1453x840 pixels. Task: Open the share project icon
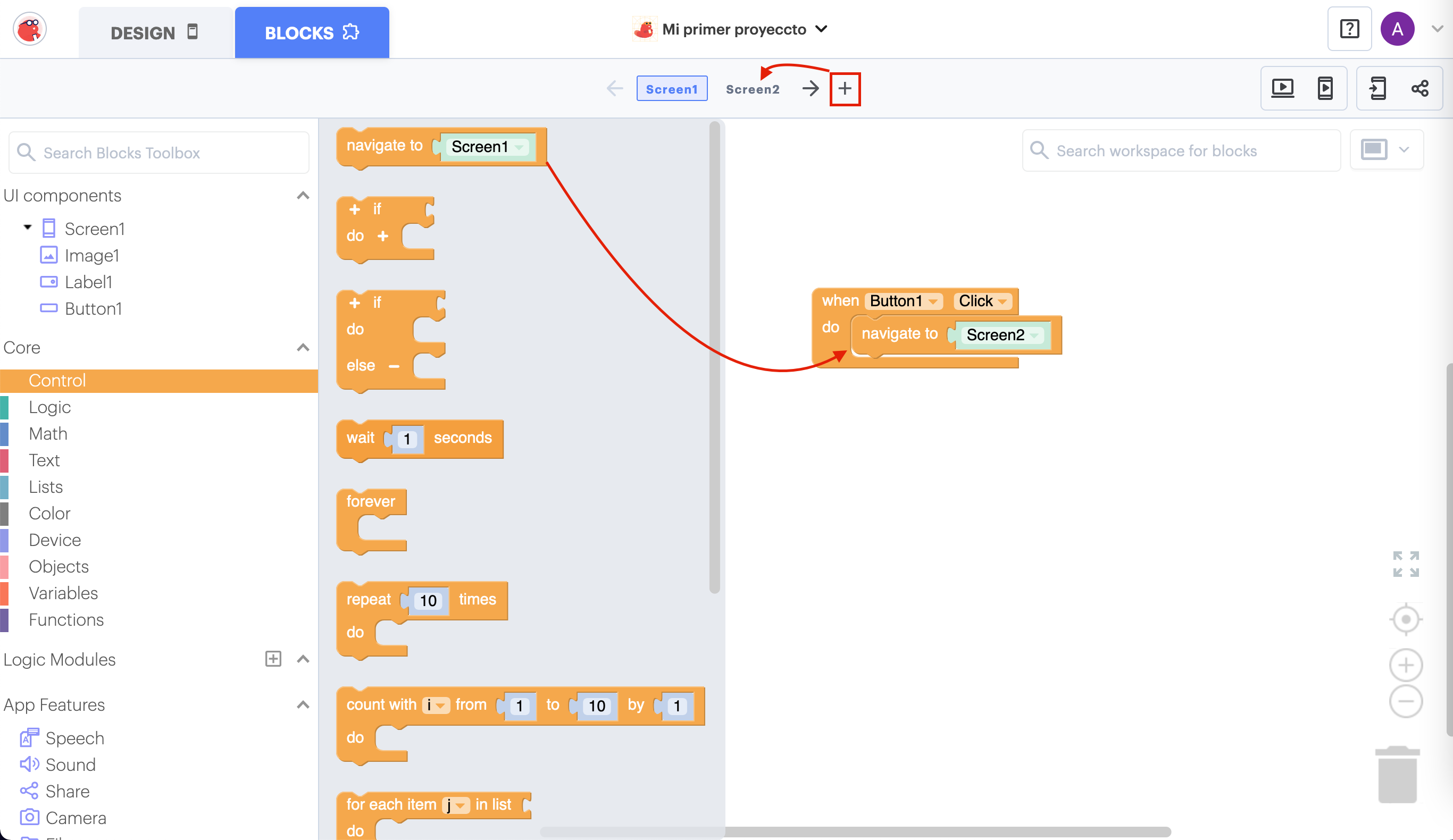click(x=1419, y=88)
